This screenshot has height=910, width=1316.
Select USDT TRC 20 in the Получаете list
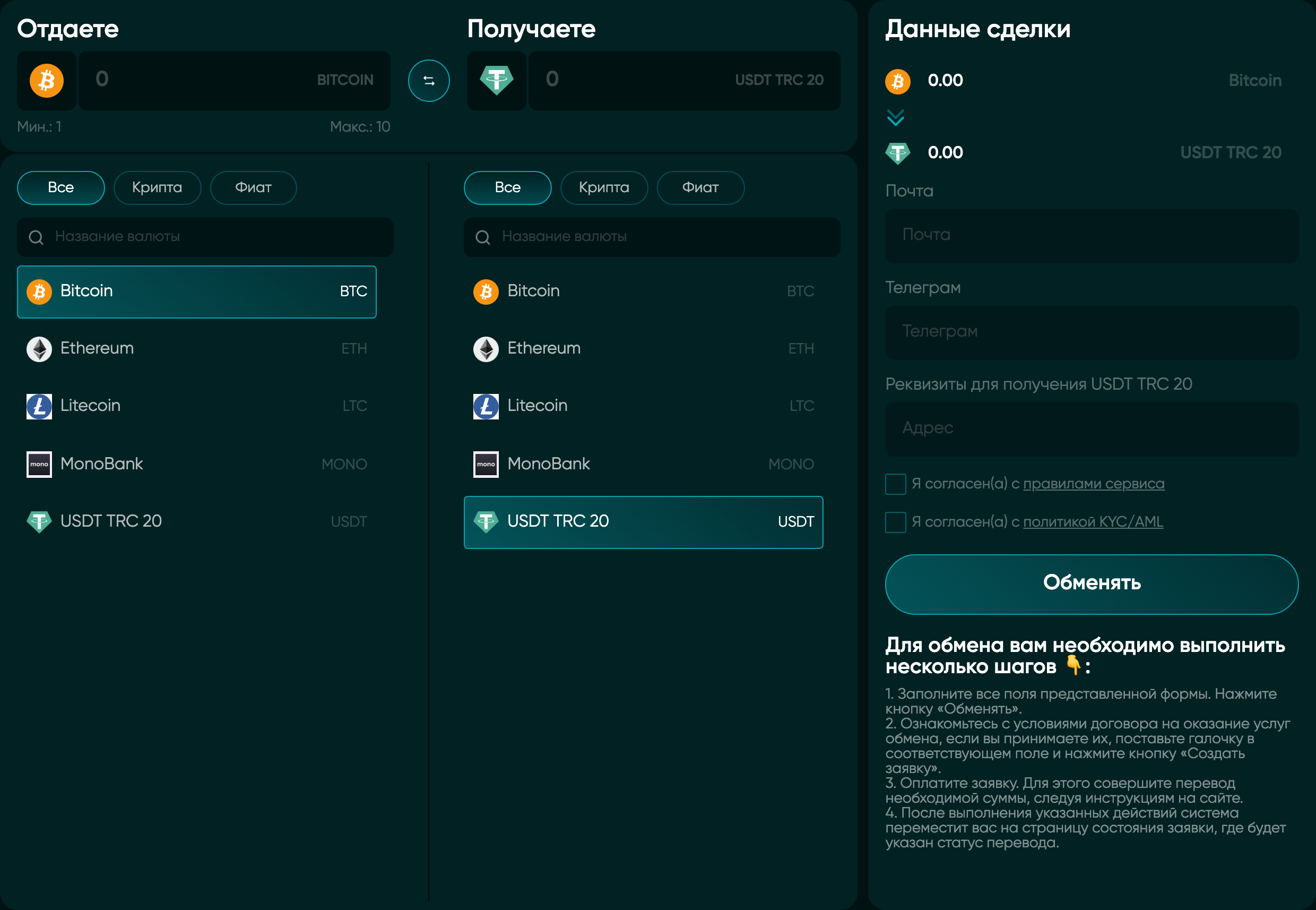[643, 522]
